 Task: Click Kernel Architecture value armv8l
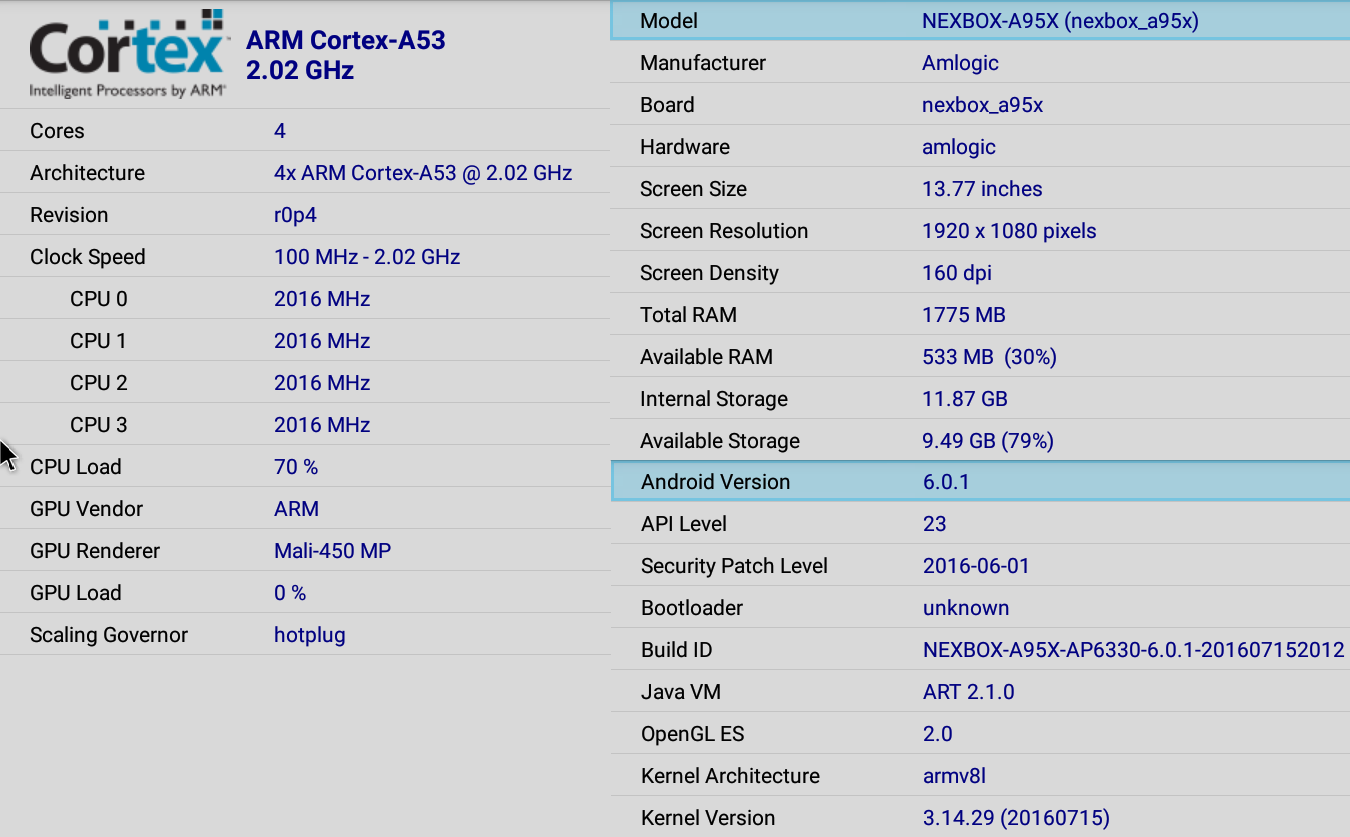coord(955,776)
